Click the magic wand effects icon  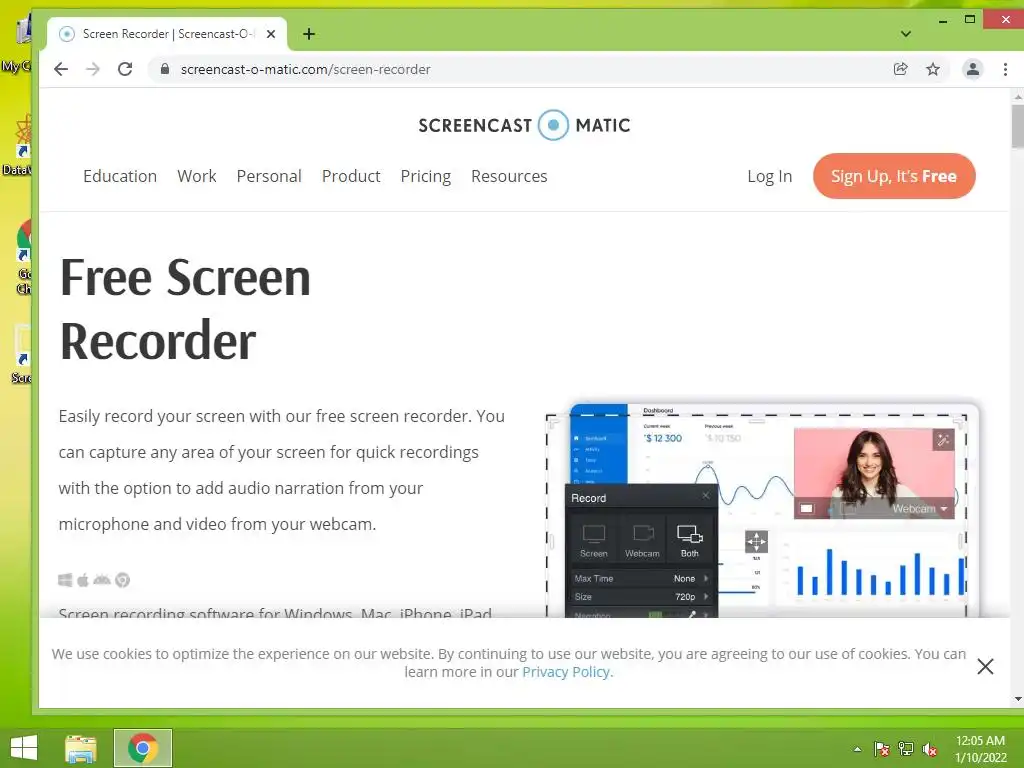(943, 440)
